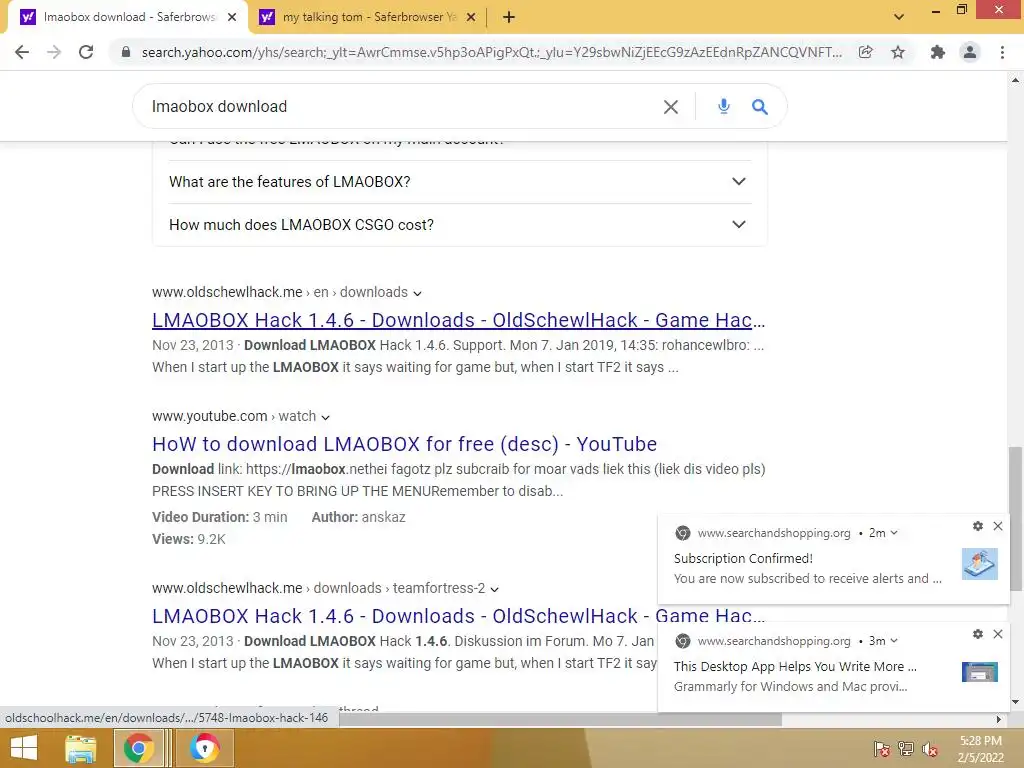This screenshot has width=1024, height=768.
Task: Click Views: 9.2K text
Action: coord(189,539)
